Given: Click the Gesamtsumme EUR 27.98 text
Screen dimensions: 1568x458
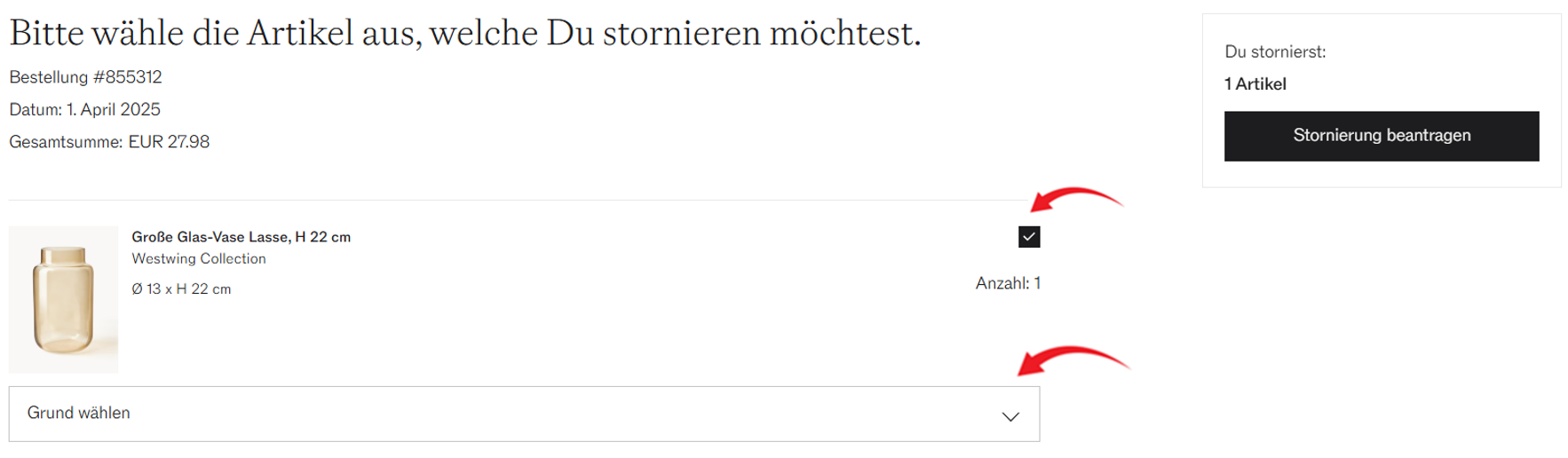Looking at the screenshot, I should coord(109,142).
